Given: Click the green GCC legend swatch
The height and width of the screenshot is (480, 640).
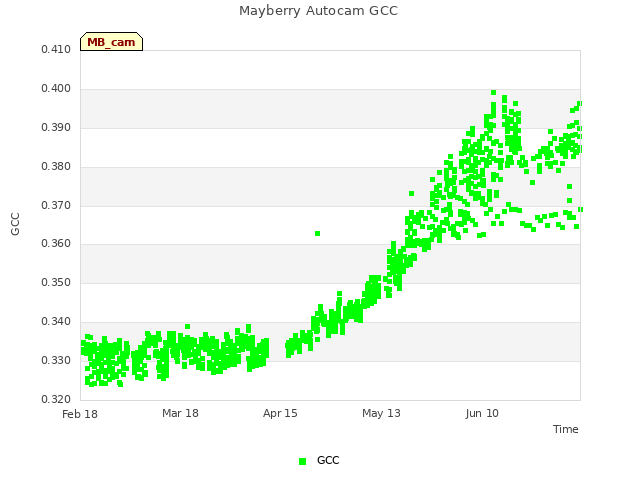Looking at the screenshot, I should pos(302,461).
